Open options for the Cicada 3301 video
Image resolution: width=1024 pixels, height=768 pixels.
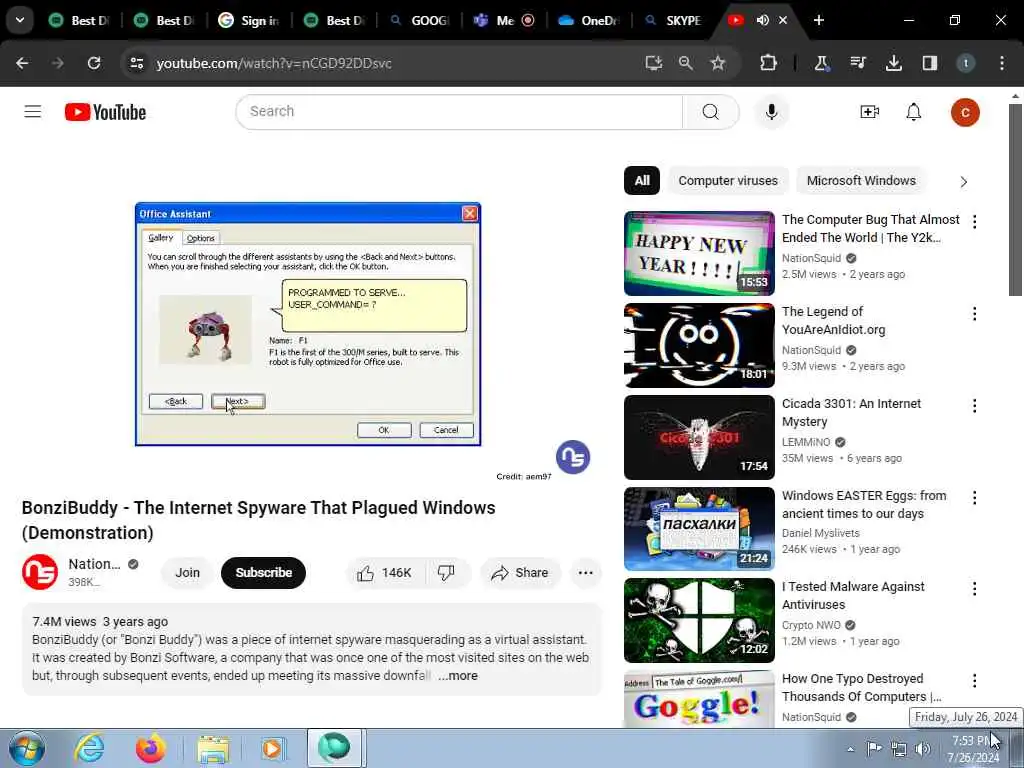point(974,406)
